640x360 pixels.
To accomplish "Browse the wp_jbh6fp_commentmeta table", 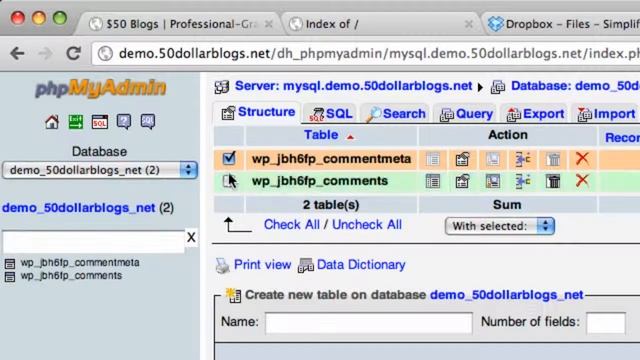I will pyautogui.click(x=433, y=159).
